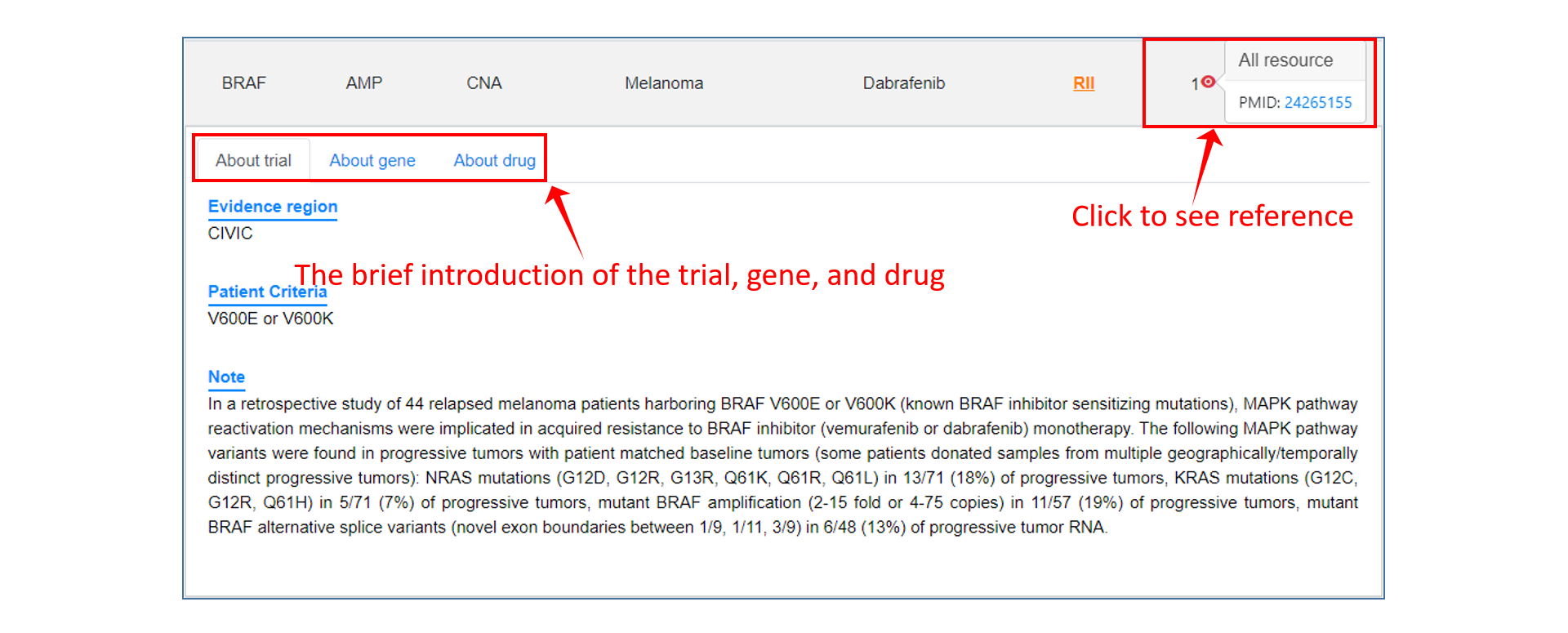The height and width of the screenshot is (633, 1568).
Task: Click the V600E or V600K criteria text
Action: coord(270,319)
